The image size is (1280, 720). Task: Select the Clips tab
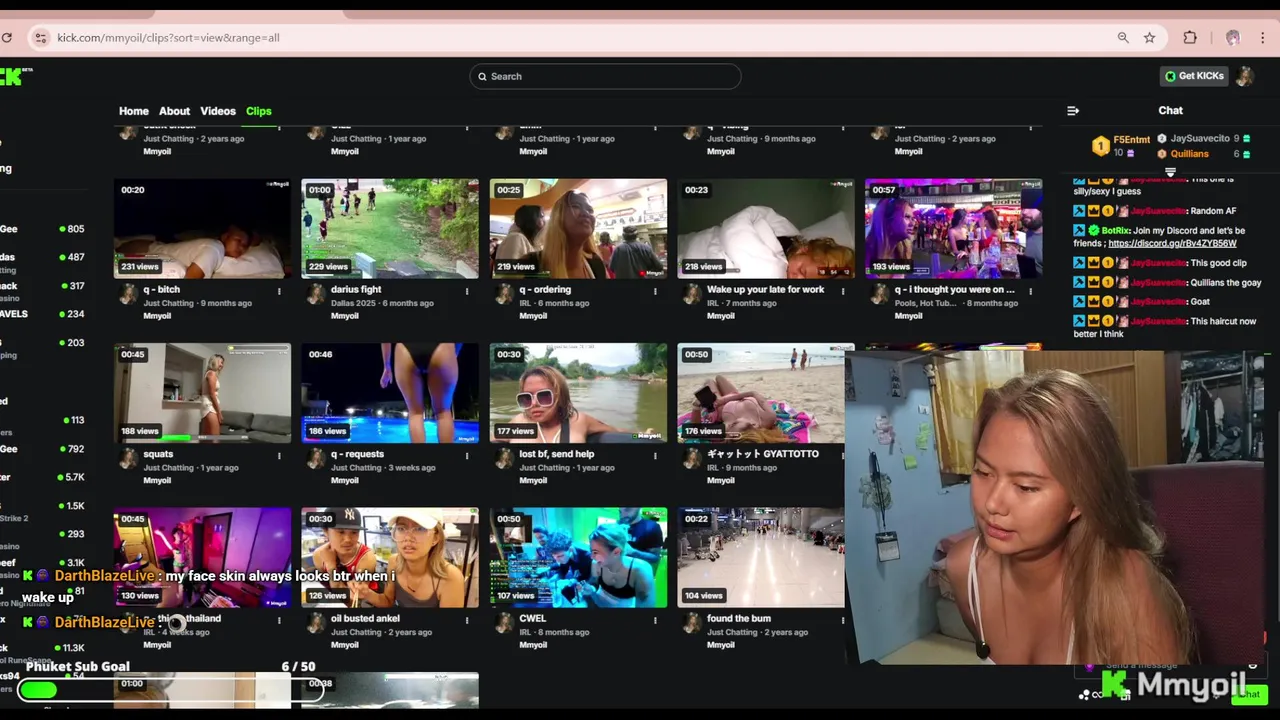[x=259, y=111]
